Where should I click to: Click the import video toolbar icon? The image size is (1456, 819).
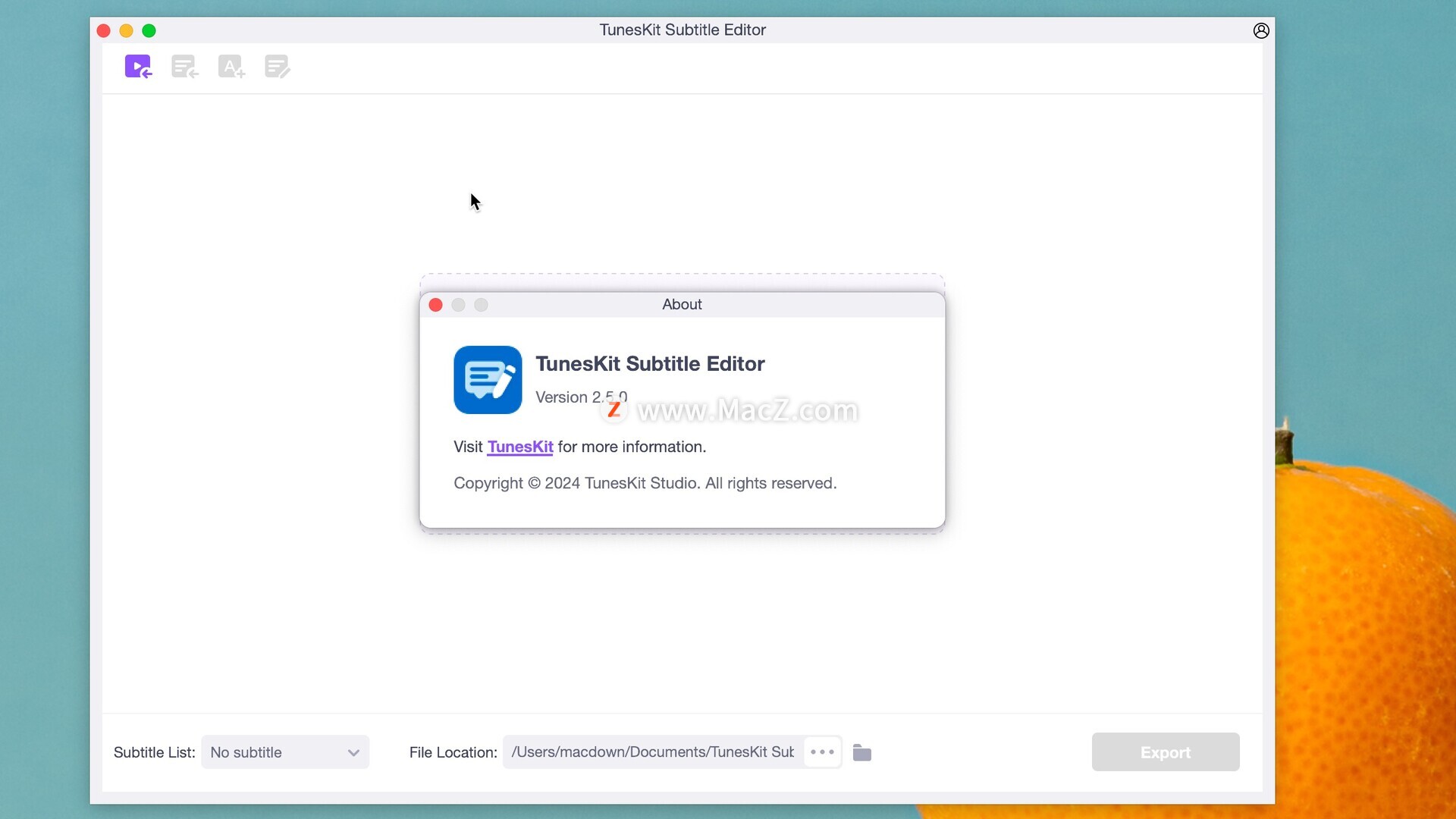point(138,67)
